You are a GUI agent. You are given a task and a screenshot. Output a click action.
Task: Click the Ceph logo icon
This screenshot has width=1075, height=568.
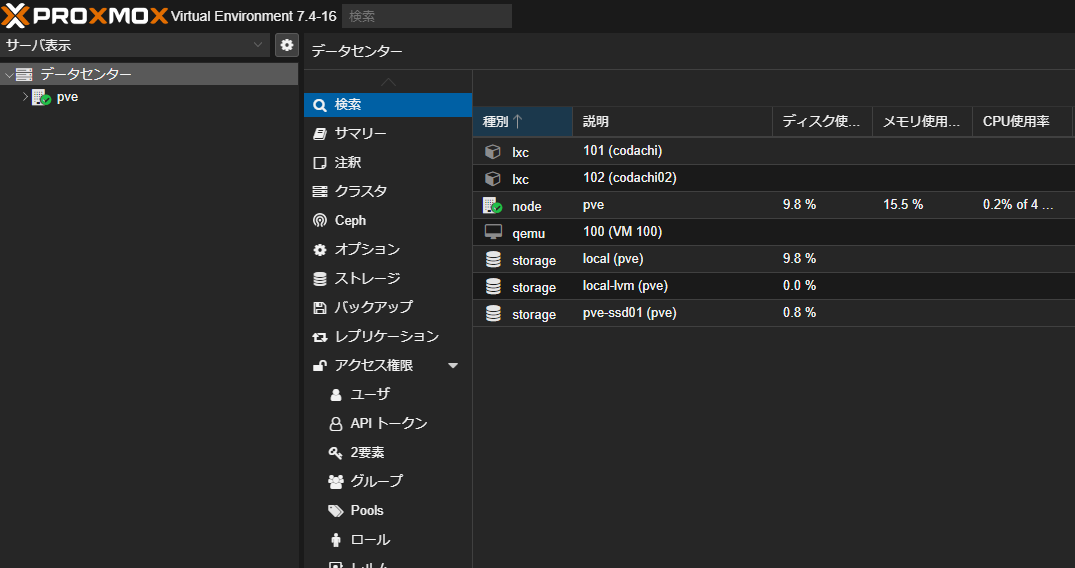[319, 220]
